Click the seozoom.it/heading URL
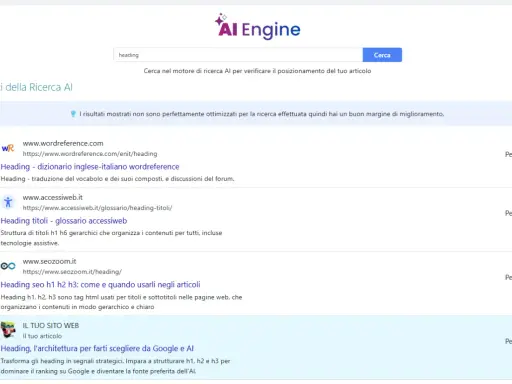The height and width of the screenshot is (384, 512). (72, 272)
